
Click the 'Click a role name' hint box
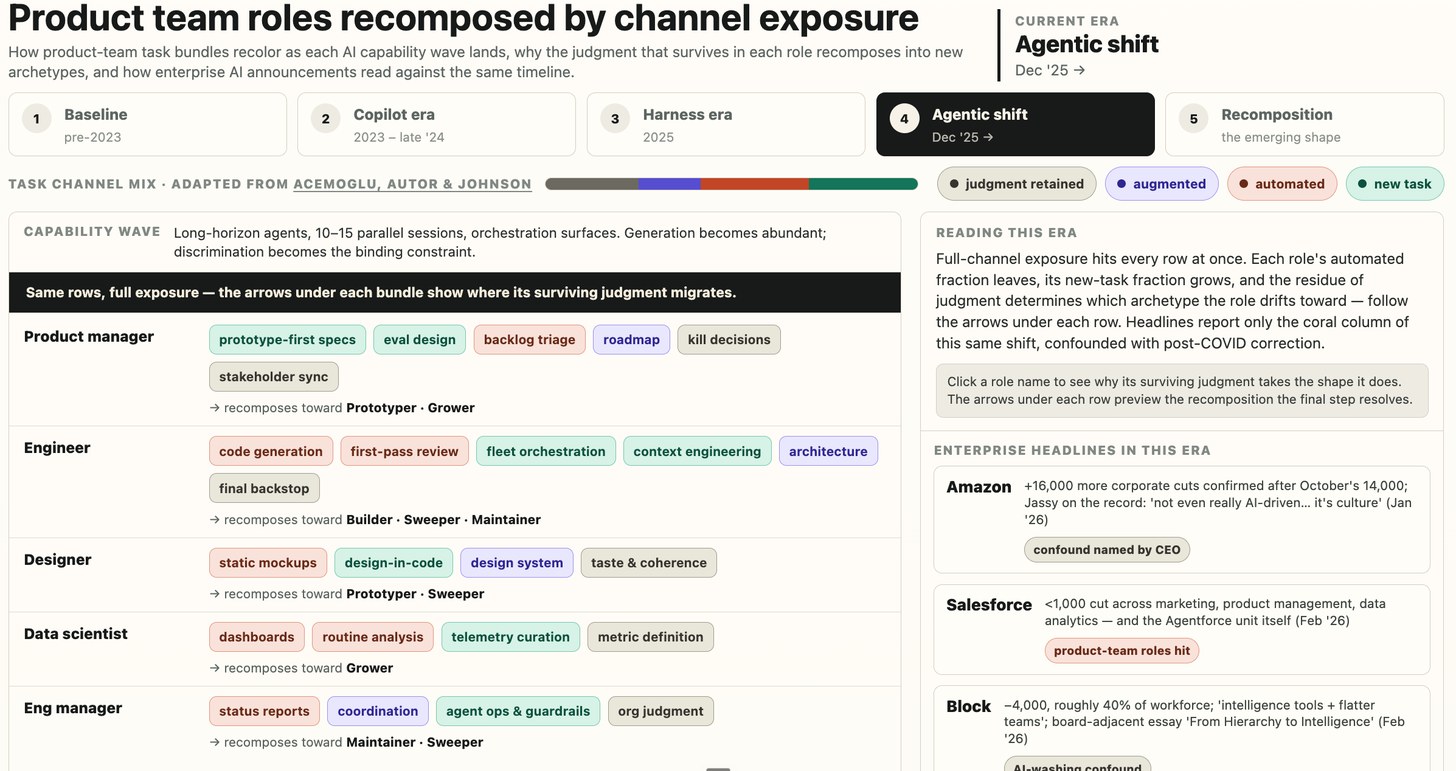1182,390
